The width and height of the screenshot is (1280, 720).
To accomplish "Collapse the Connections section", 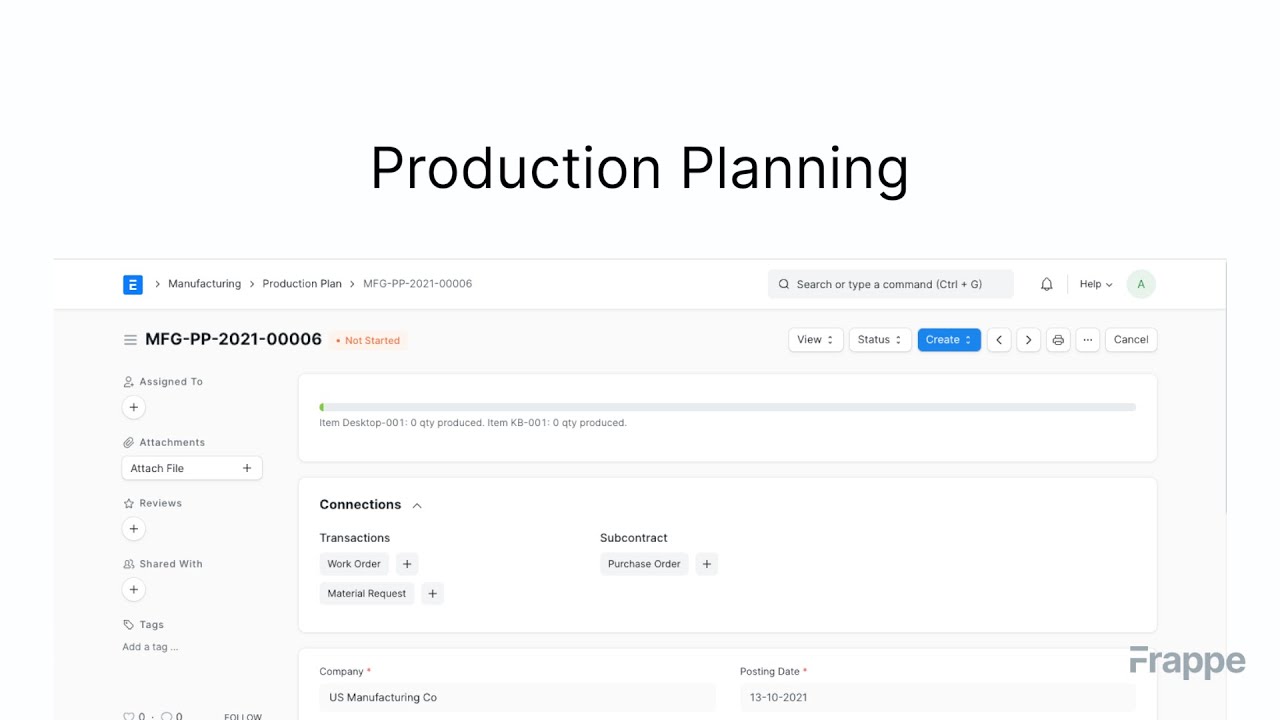I will [x=417, y=505].
